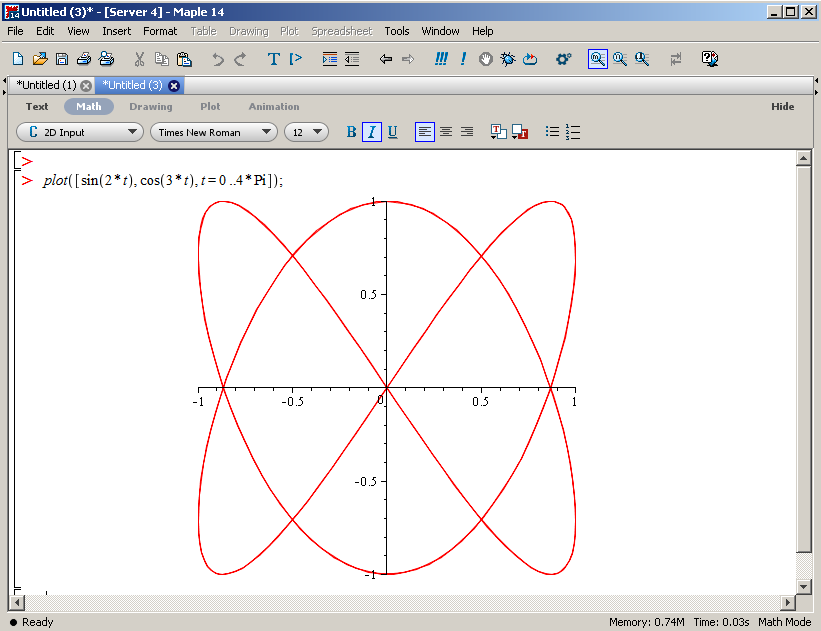Toggle bulleted list

point(552,132)
